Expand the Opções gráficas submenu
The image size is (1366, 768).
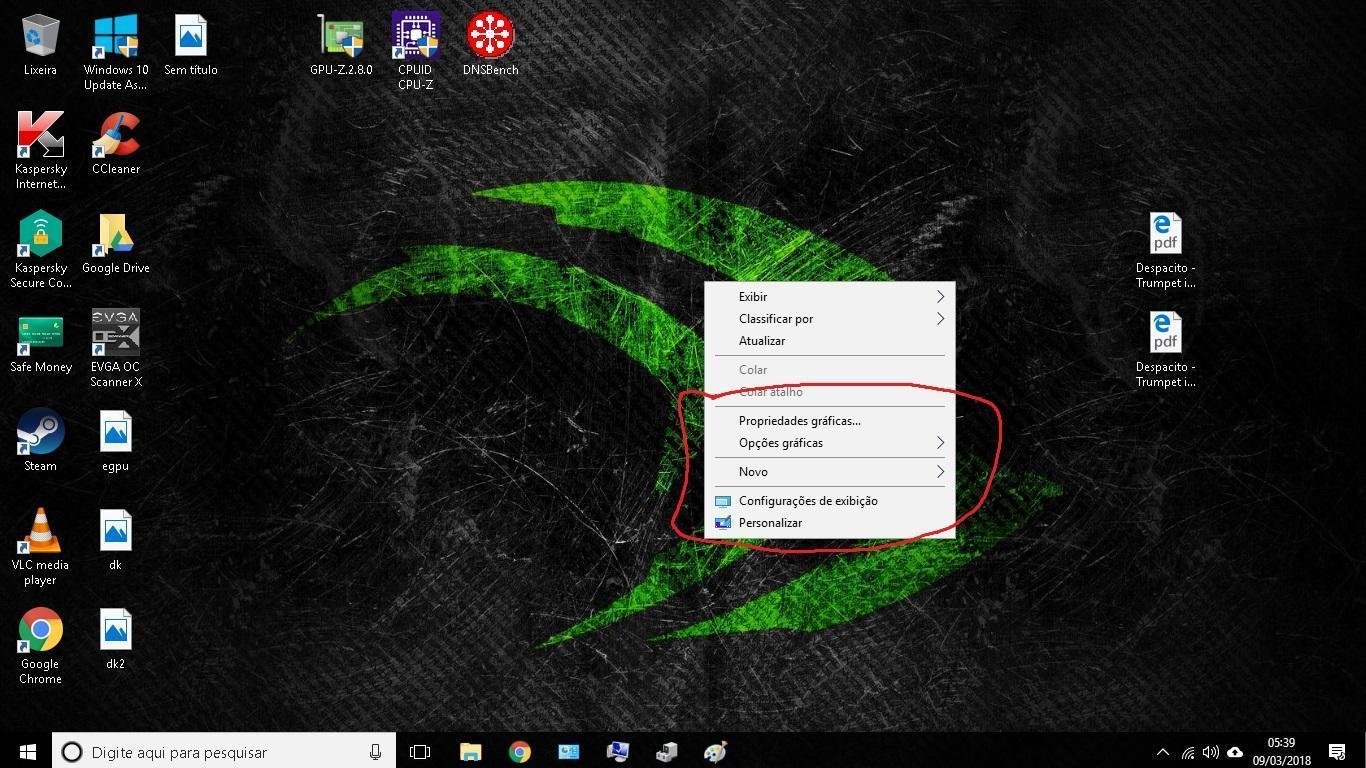click(x=830, y=443)
